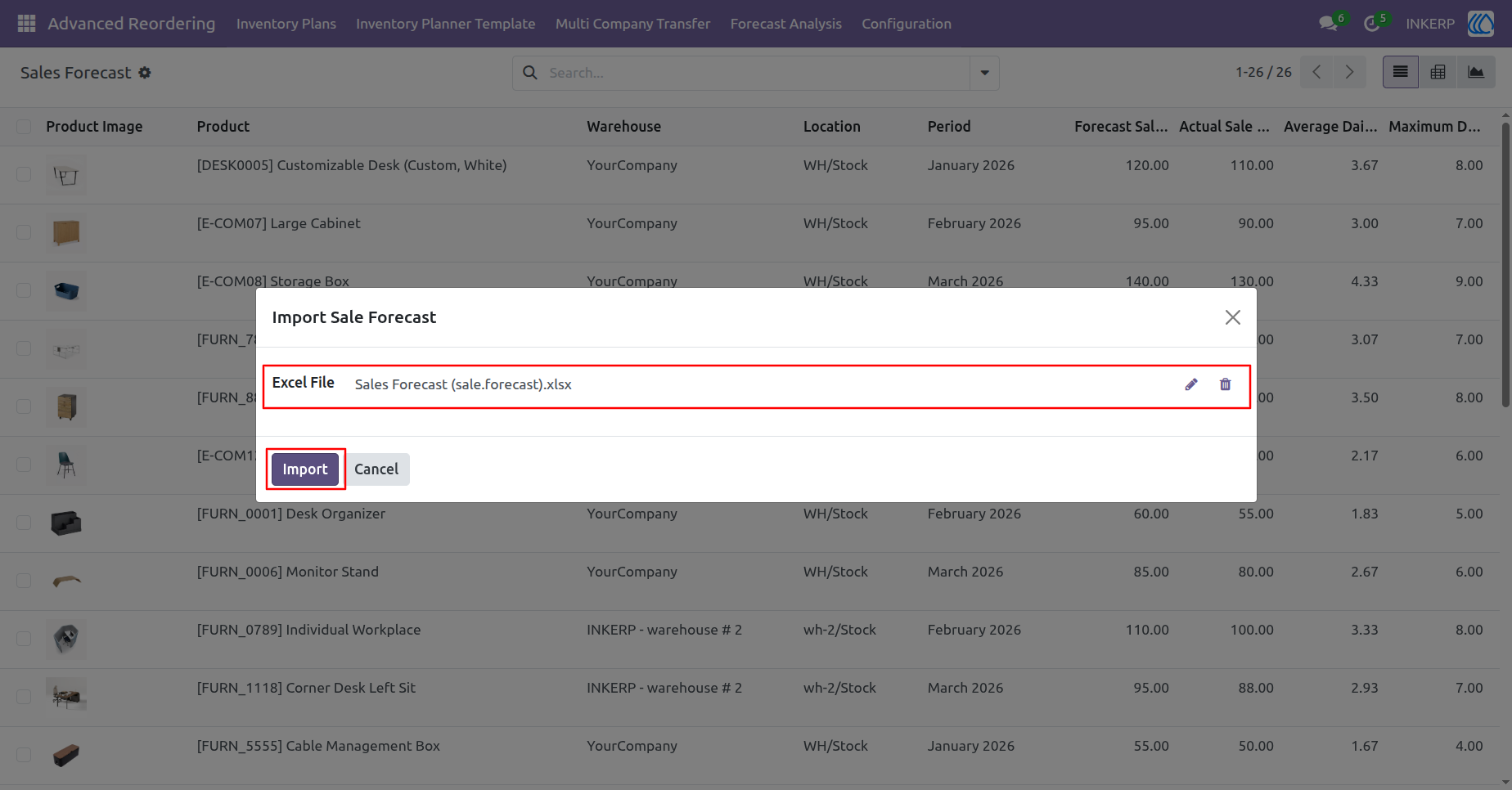
Task: Open the Sales Forecast settings gear
Action: [x=145, y=73]
